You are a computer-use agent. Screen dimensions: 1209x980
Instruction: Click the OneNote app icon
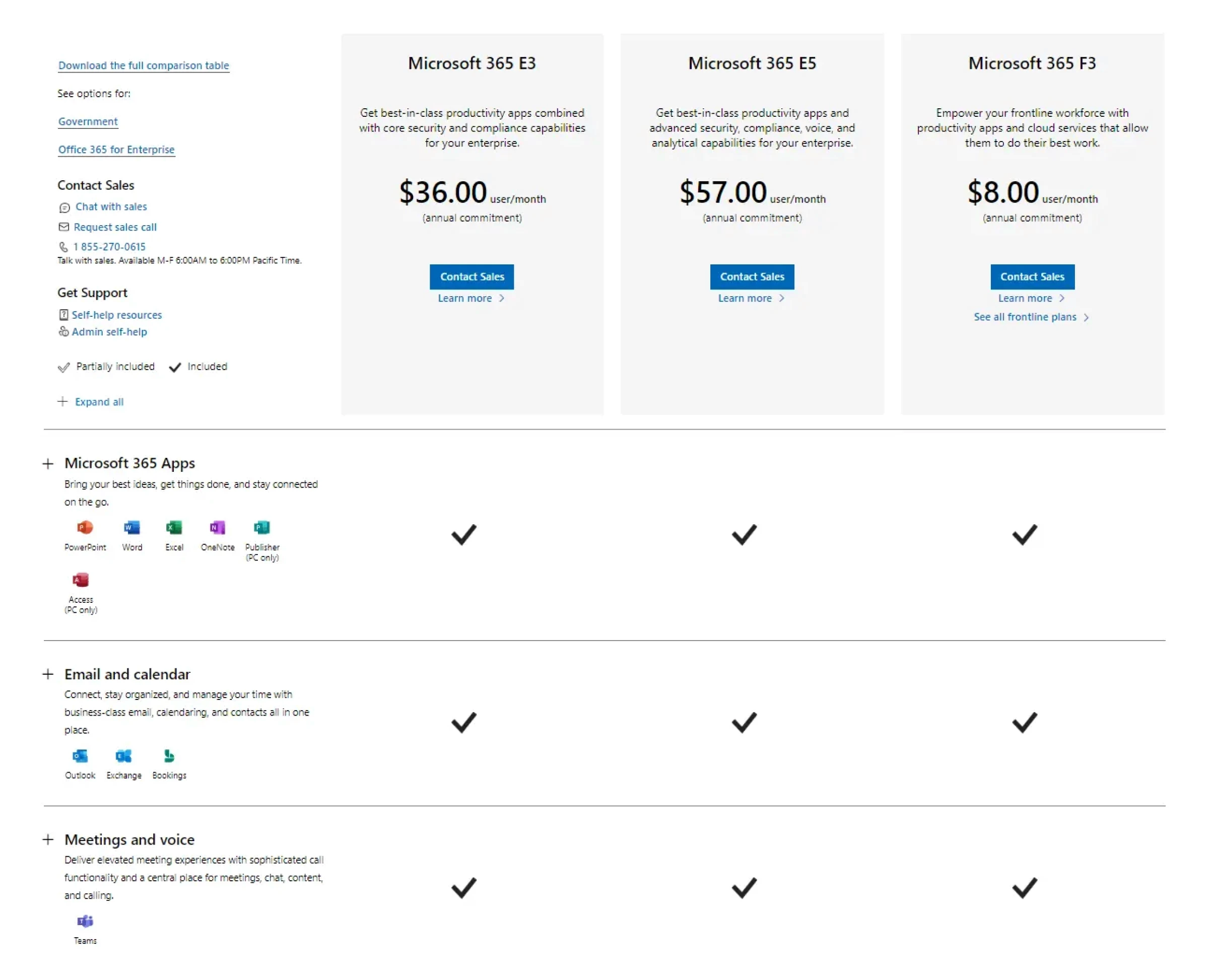(x=218, y=527)
